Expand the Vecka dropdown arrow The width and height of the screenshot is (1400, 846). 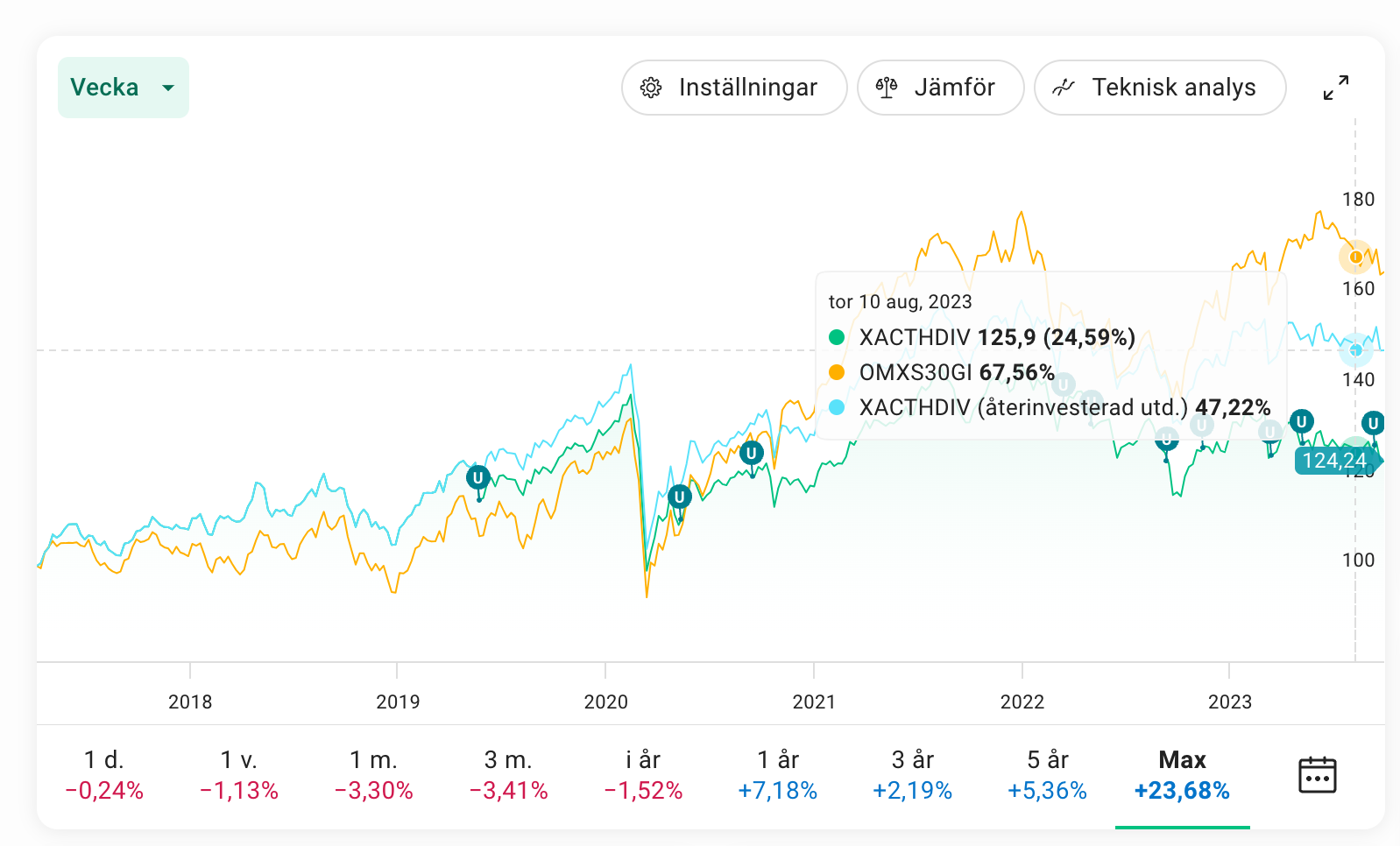(x=168, y=88)
